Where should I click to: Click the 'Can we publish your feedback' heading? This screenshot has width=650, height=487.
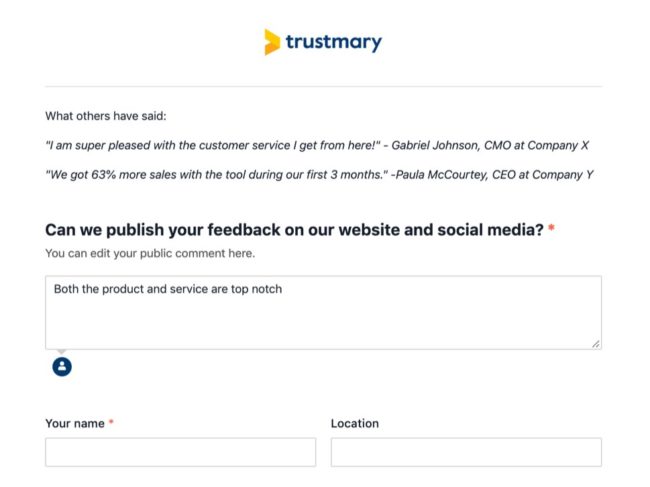294,230
